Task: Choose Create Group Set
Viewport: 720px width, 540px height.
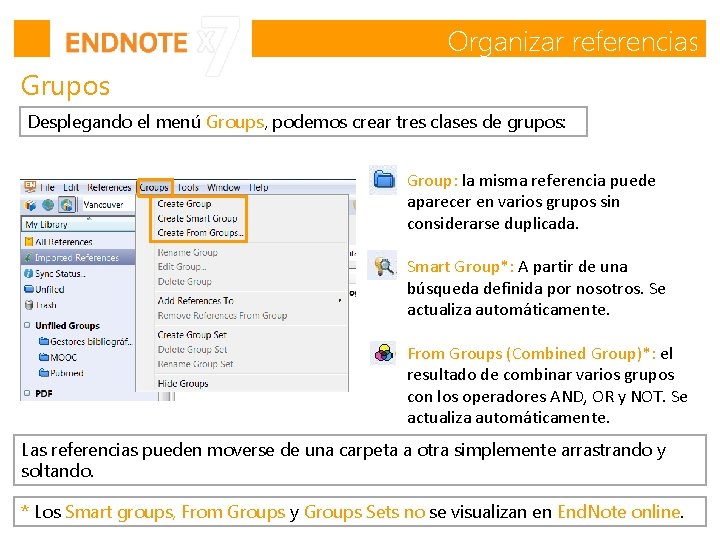Action: click(x=192, y=335)
